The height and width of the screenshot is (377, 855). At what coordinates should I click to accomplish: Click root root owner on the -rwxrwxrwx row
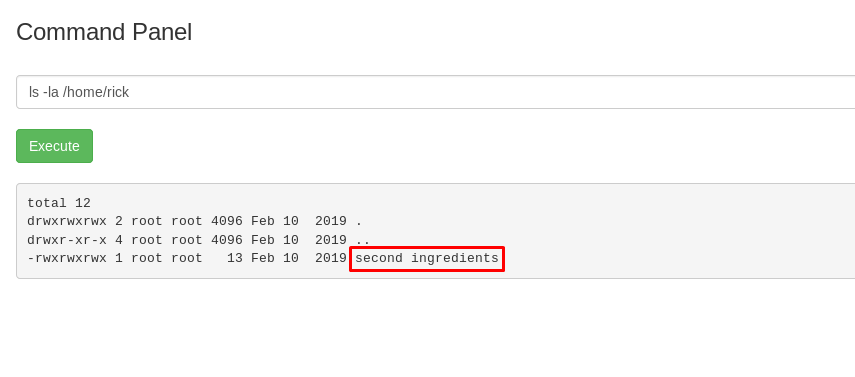pos(167,258)
